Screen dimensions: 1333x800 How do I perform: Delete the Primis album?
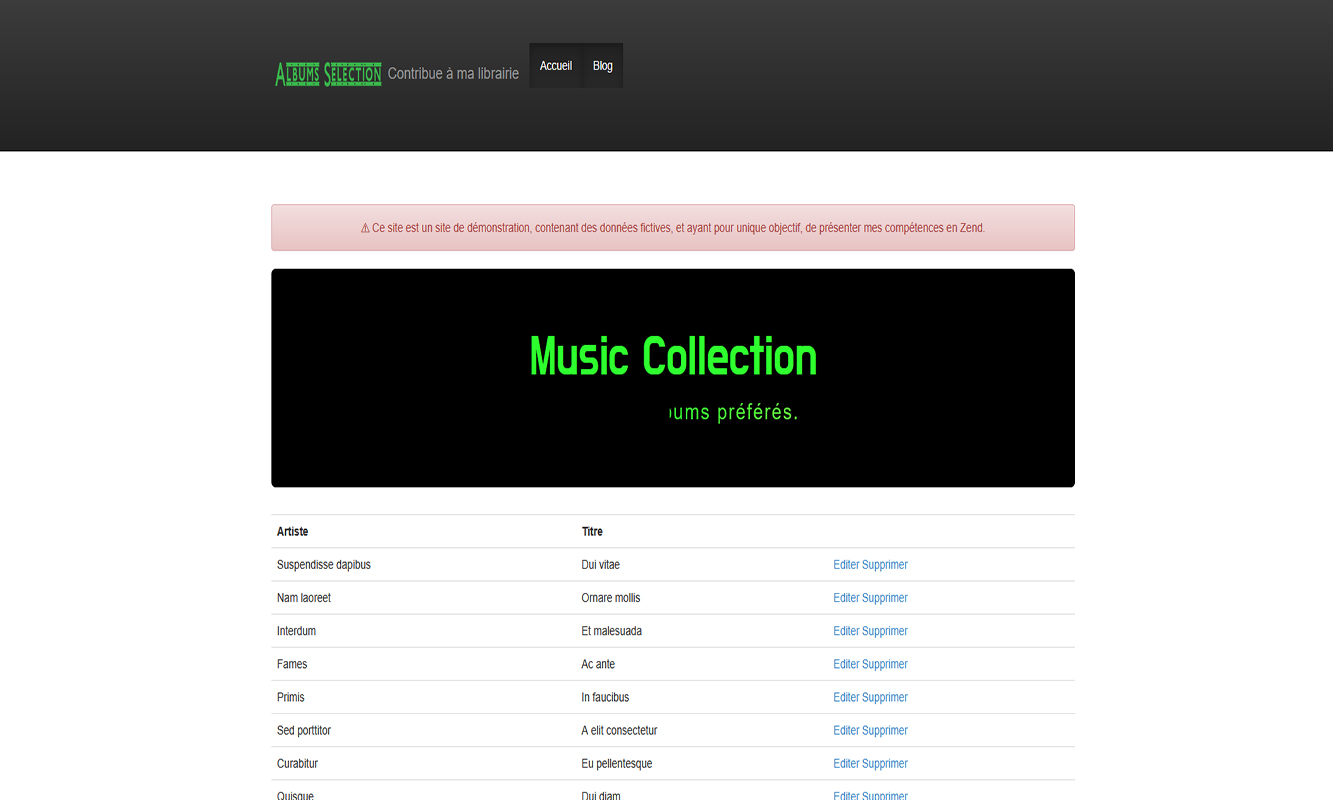[x=885, y=697]
